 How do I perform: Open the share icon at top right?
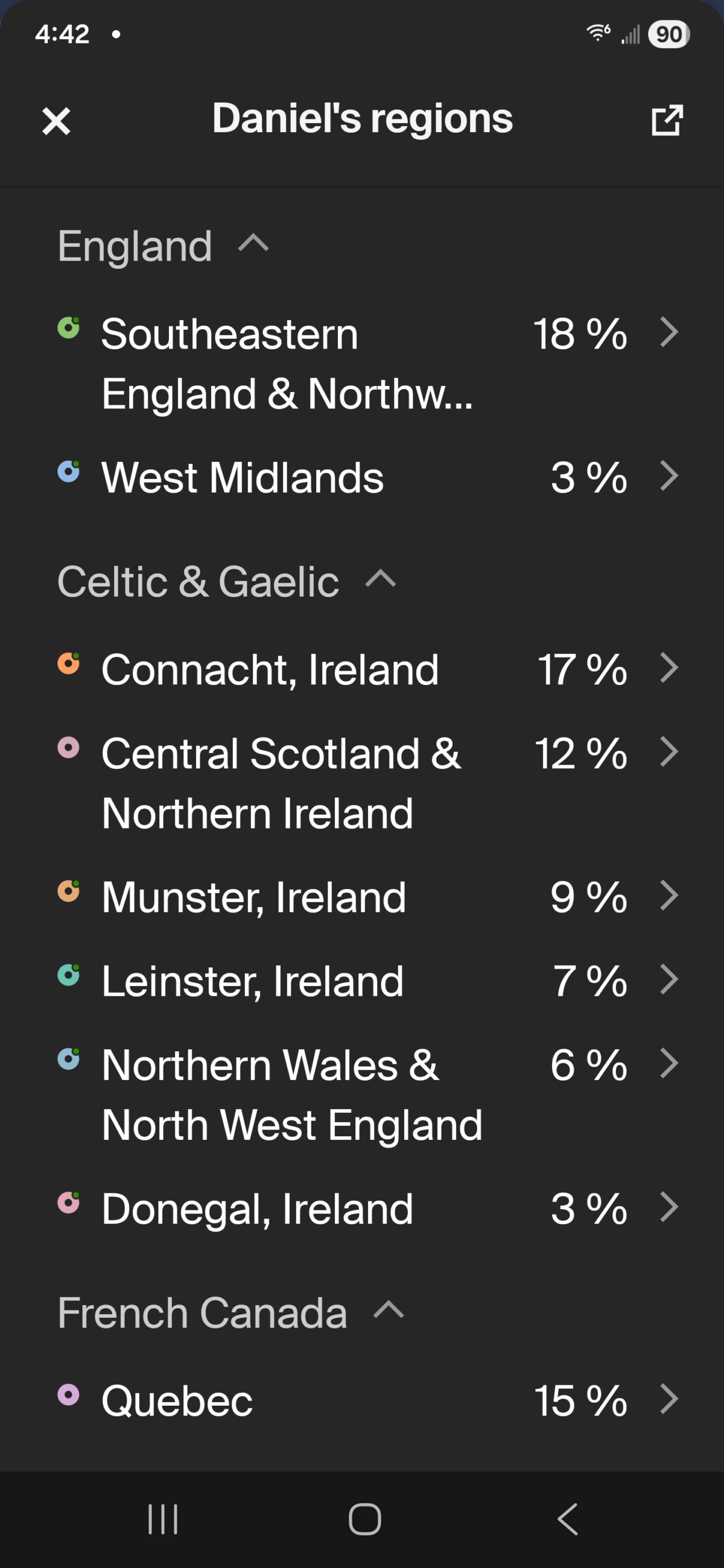pyautogui.click(x=666, y=121)
